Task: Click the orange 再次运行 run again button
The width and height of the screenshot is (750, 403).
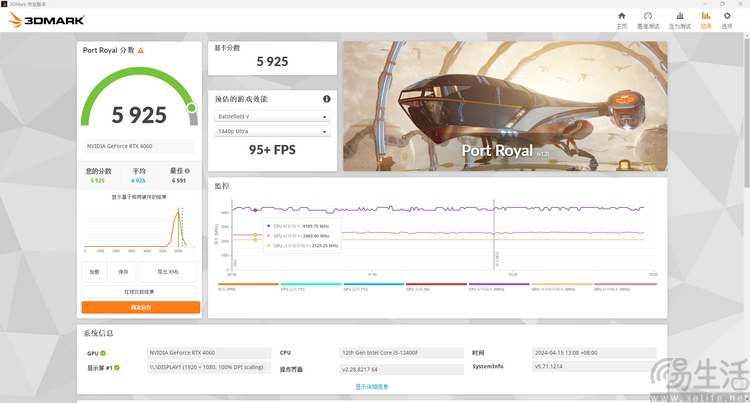Action: pos(141,307)
